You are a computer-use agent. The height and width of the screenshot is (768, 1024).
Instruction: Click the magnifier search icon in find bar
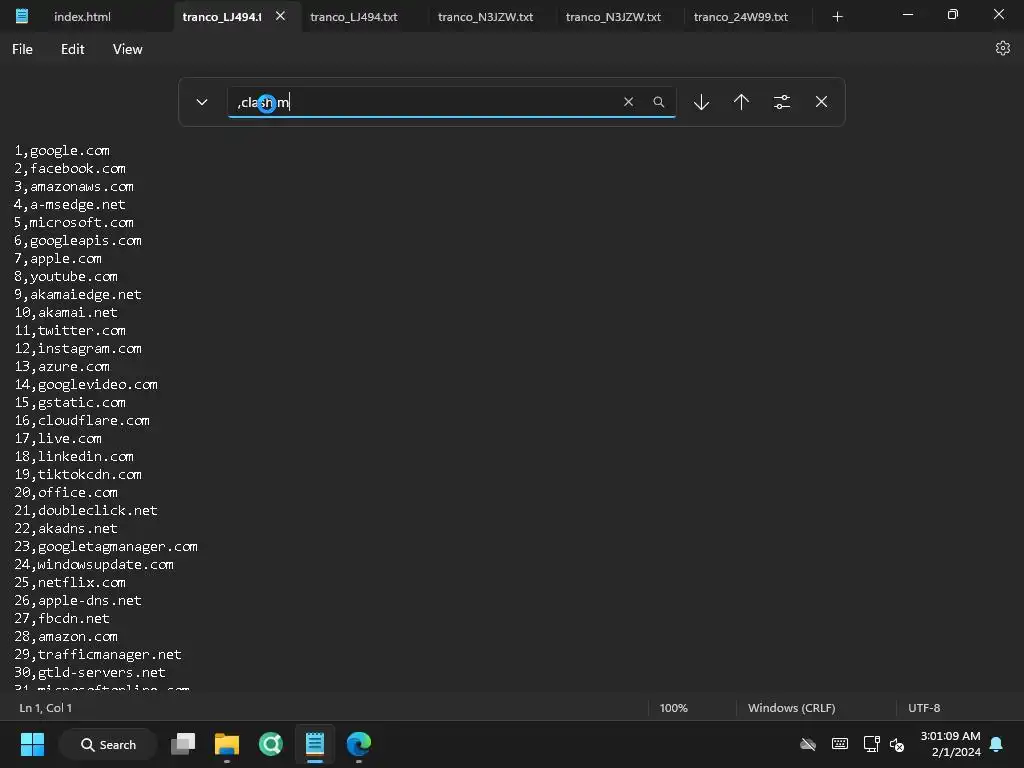click(x=658, y=102)
